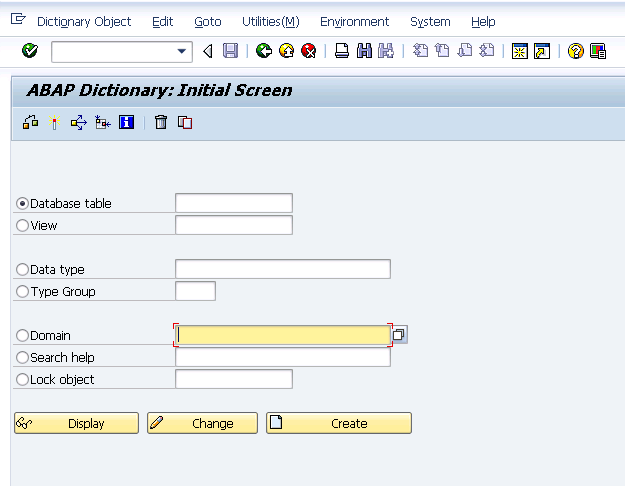
Task: Click the yellow Help question mark icon
Action: (576, 51)
